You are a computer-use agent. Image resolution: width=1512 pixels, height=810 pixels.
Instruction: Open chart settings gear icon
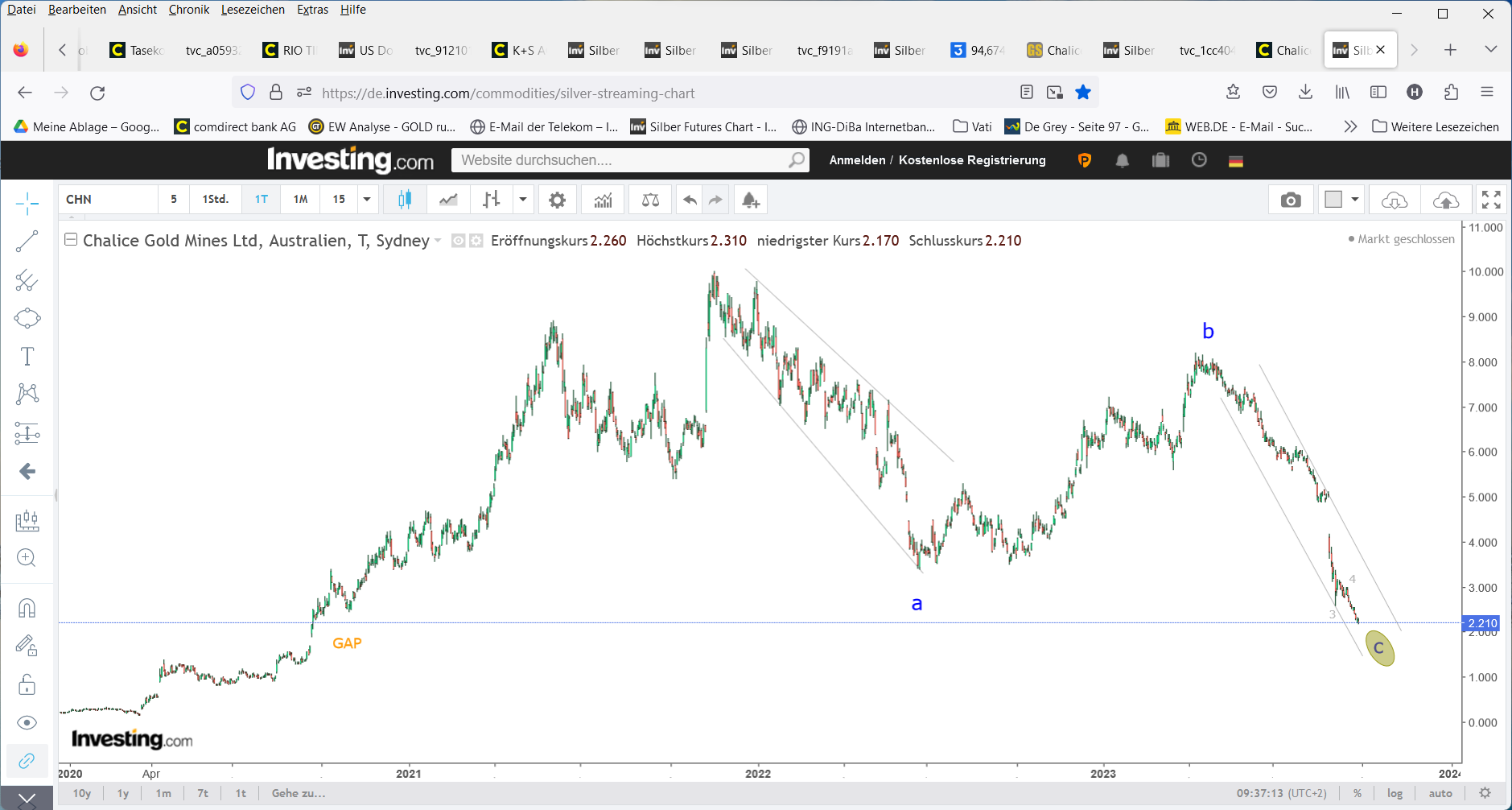click(x=557, y=200)
